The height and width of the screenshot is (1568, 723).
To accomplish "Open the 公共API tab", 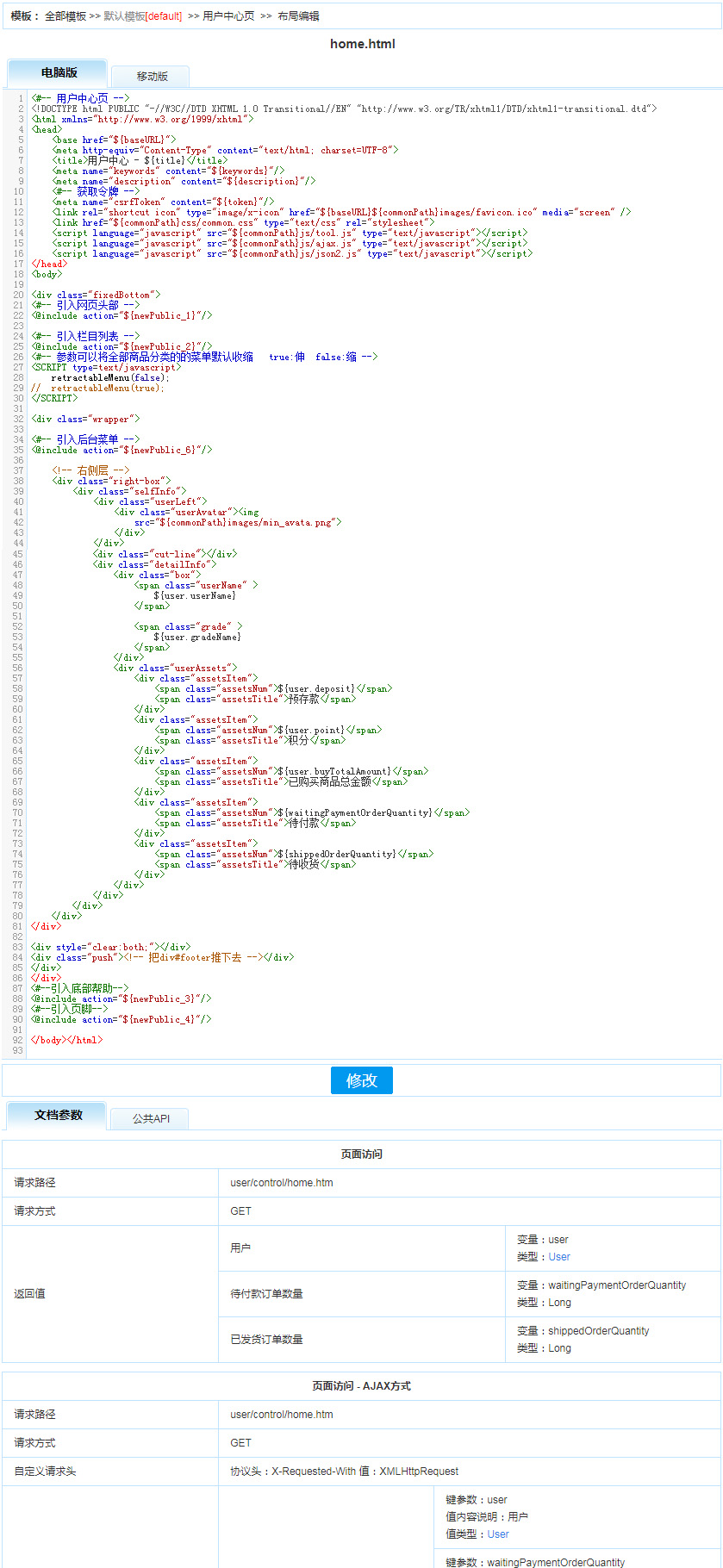I will coord(151,1118).
